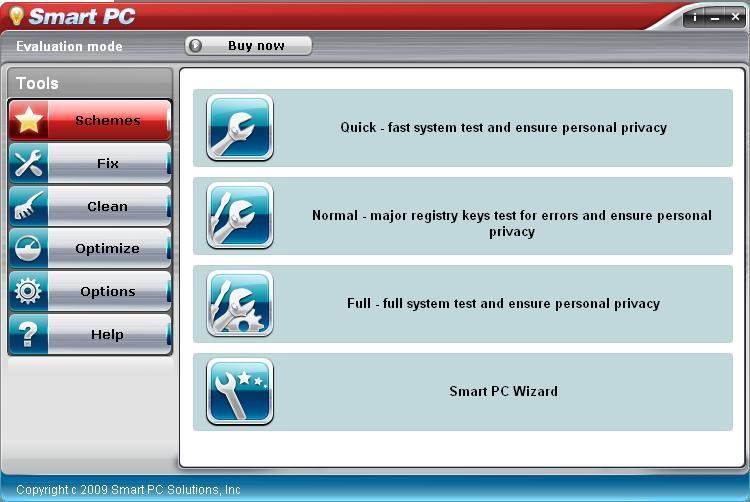
Task: Click the Schemes star icon
Action: pos(28,120)
